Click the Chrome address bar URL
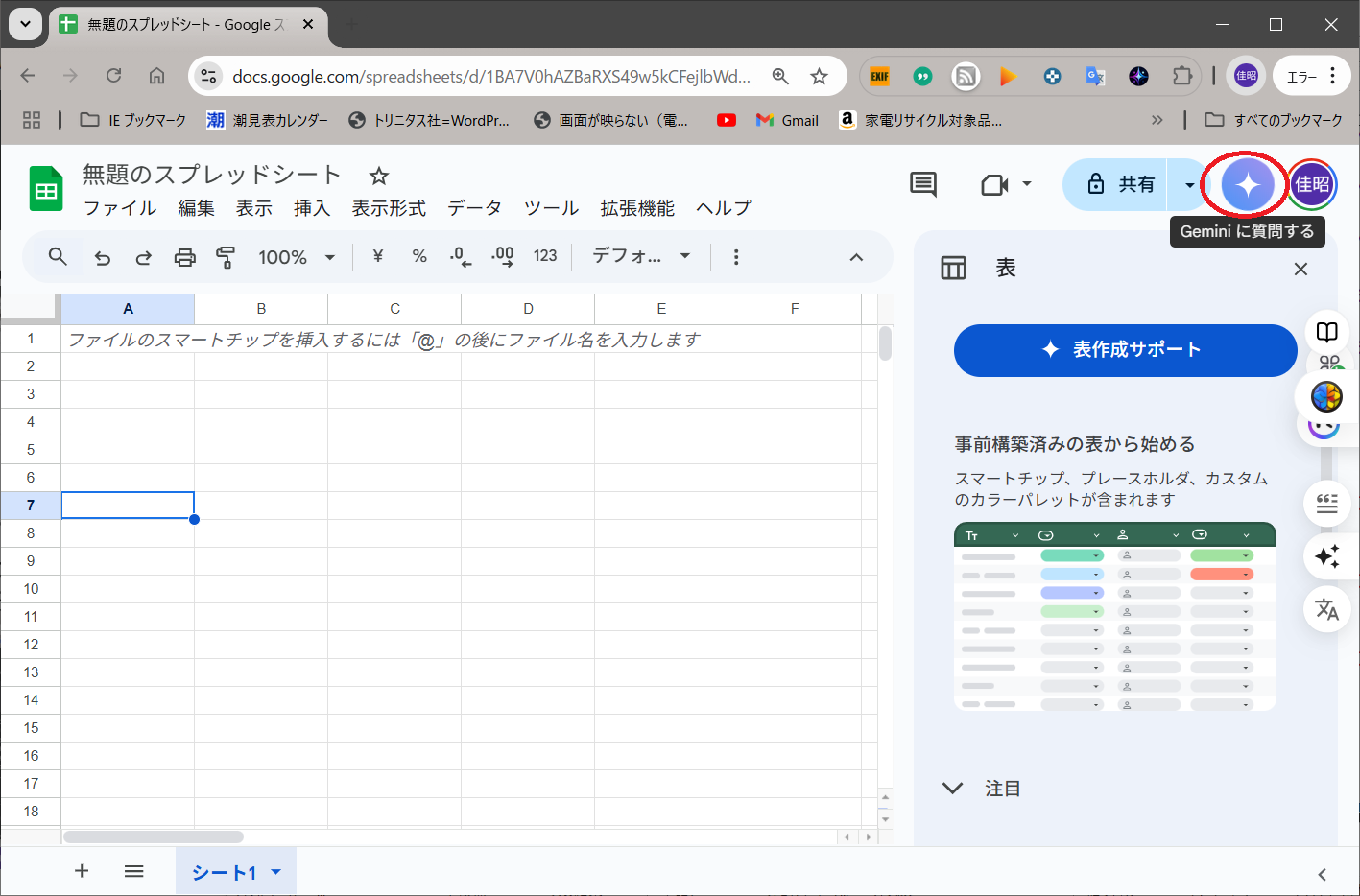1360x896 pixels. coord(491,76)
